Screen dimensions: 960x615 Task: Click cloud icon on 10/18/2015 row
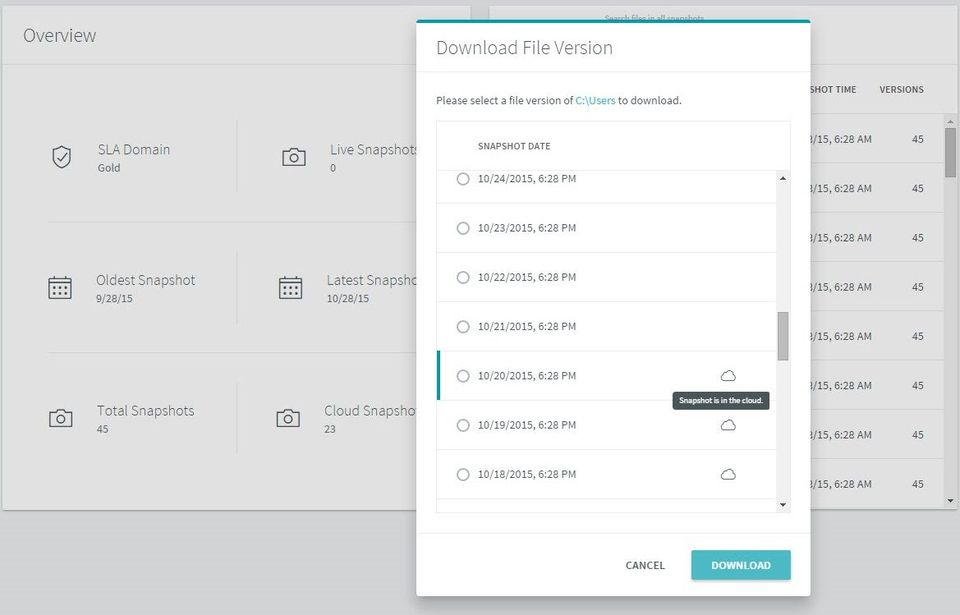(728, 474)
